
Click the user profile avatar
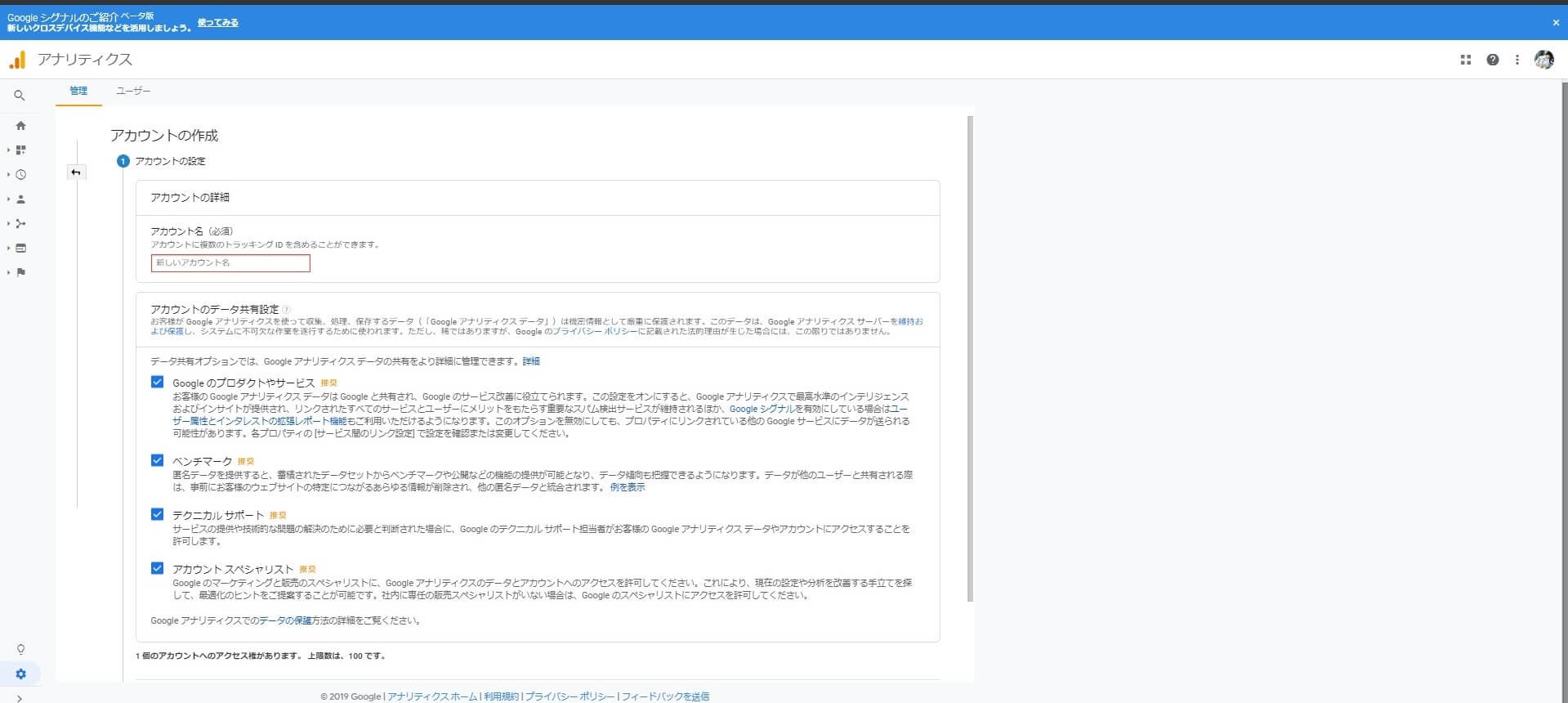point(1544,60)
